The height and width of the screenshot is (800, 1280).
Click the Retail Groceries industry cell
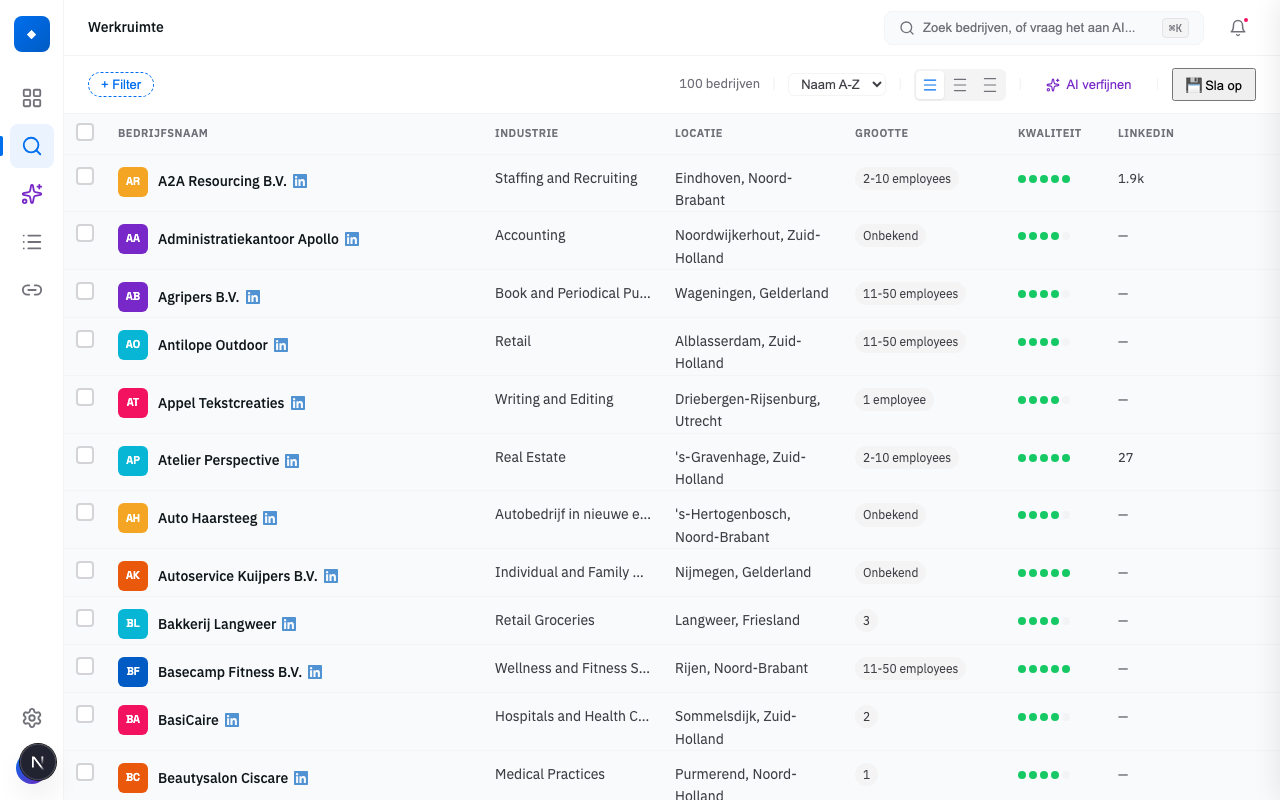545,620
